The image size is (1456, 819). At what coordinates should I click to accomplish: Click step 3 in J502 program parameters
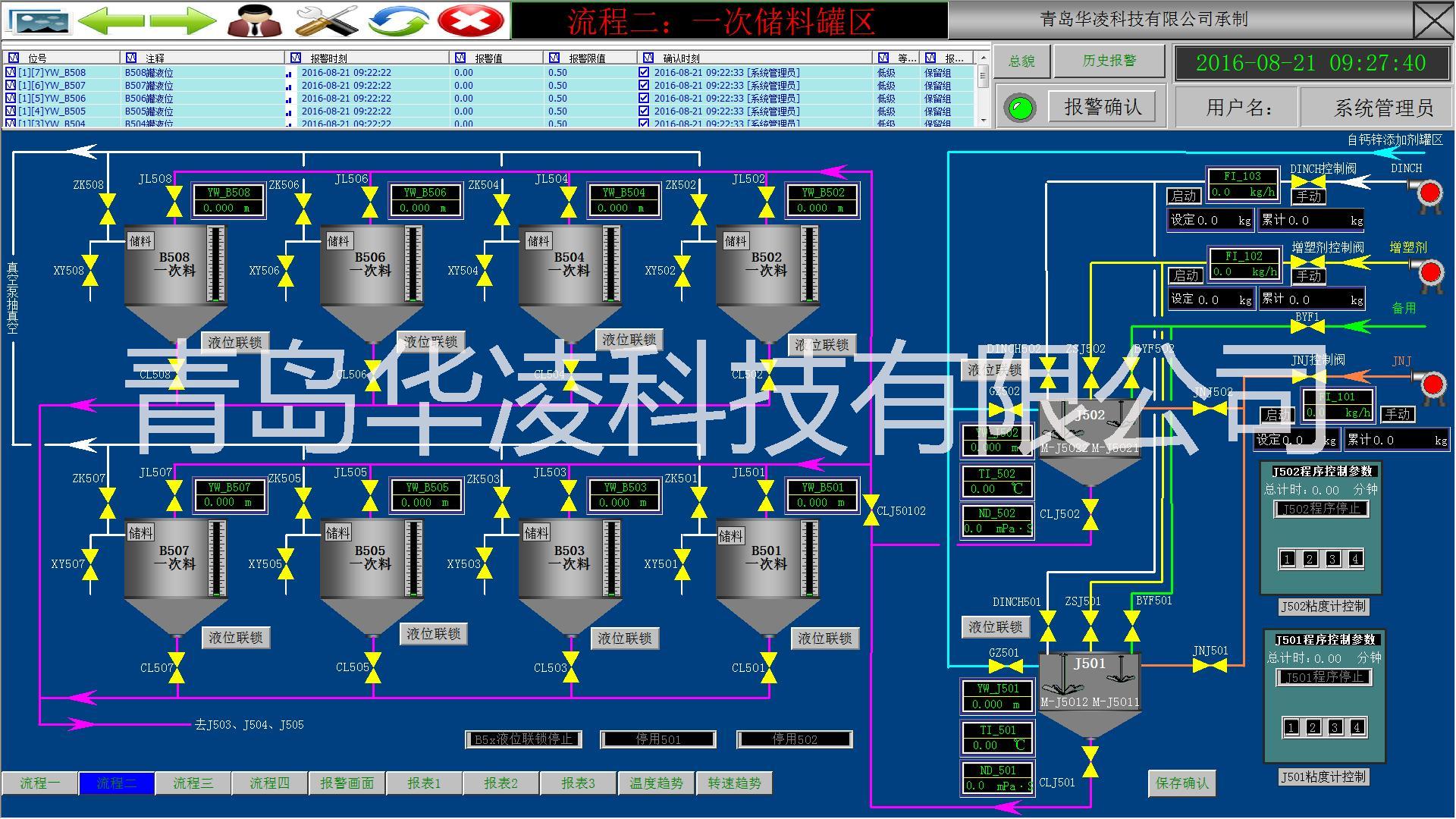(1332, 560)
